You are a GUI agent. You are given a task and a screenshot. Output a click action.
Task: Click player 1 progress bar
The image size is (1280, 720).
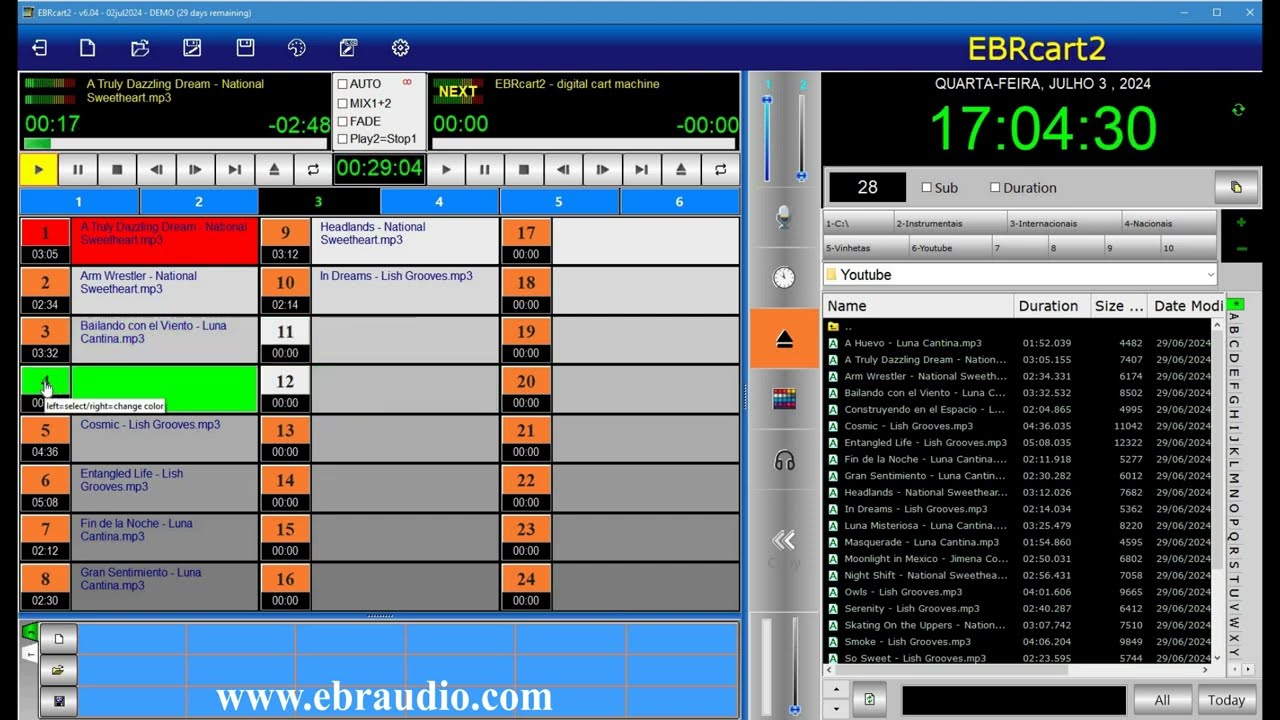click(x=176, y=144)
